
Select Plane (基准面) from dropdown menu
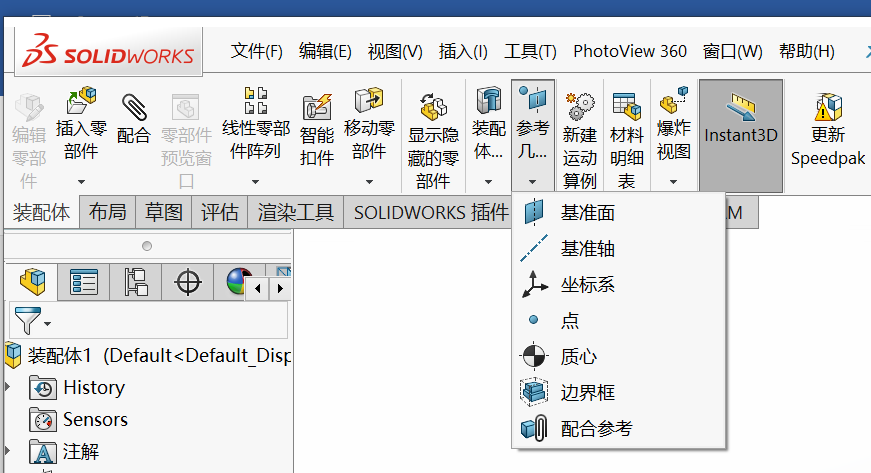[x=619, y=213]
